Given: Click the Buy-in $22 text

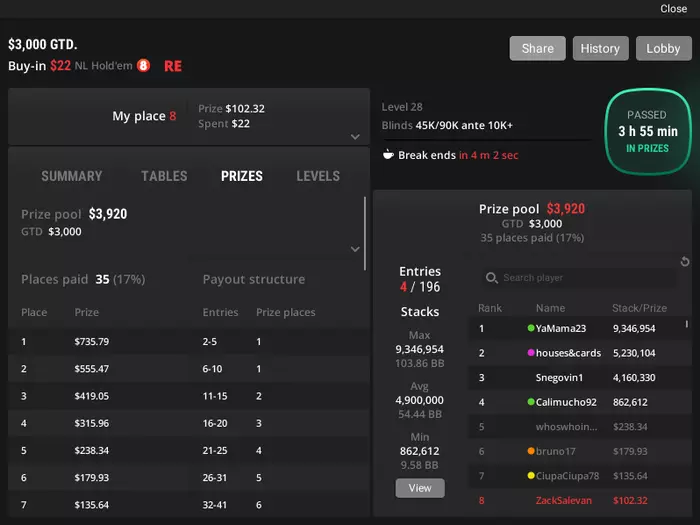Looking at the screenshot, I should click(x=39, y=66).
